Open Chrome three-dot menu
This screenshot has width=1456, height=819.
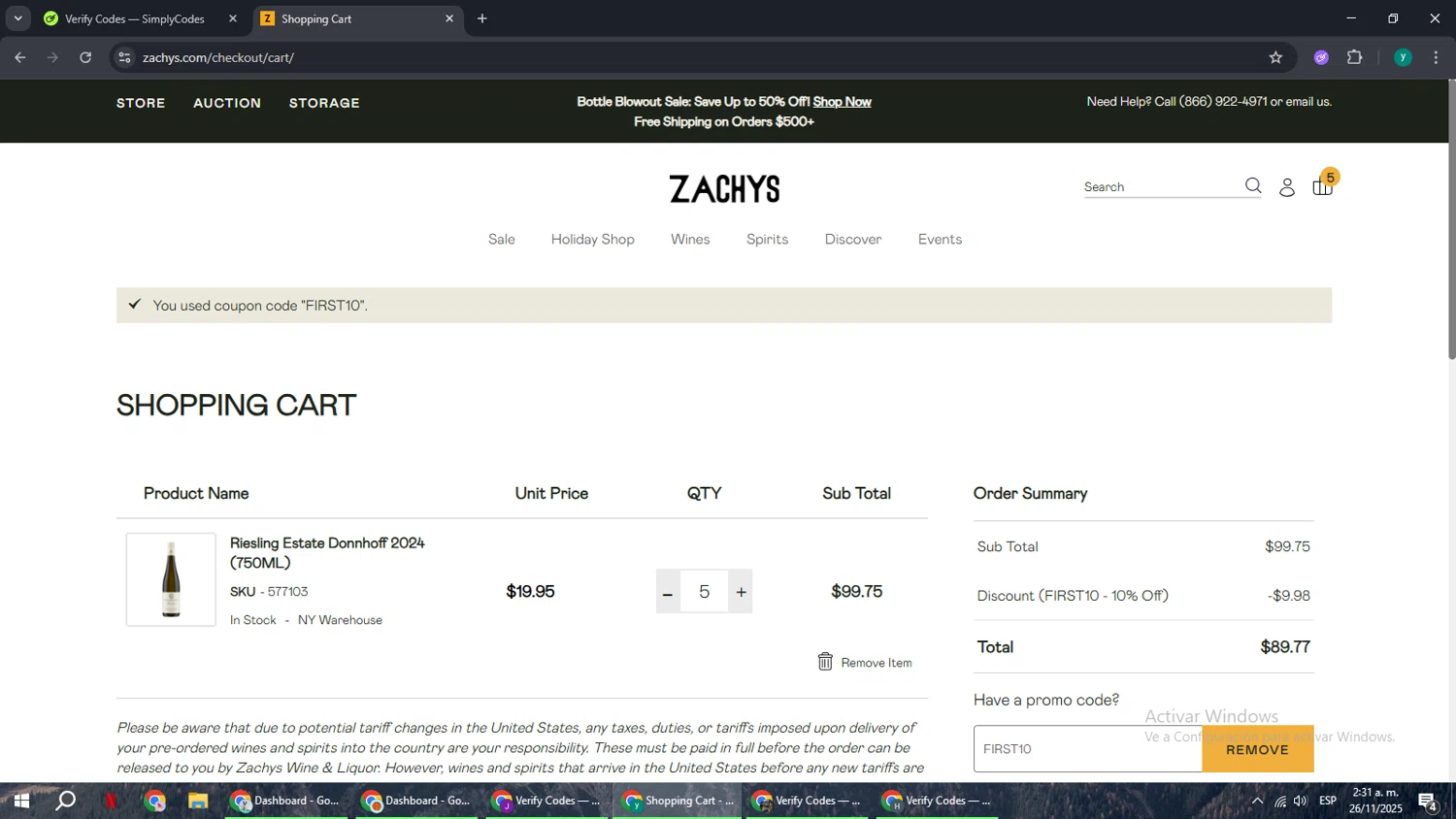[x=1437, y=58]
